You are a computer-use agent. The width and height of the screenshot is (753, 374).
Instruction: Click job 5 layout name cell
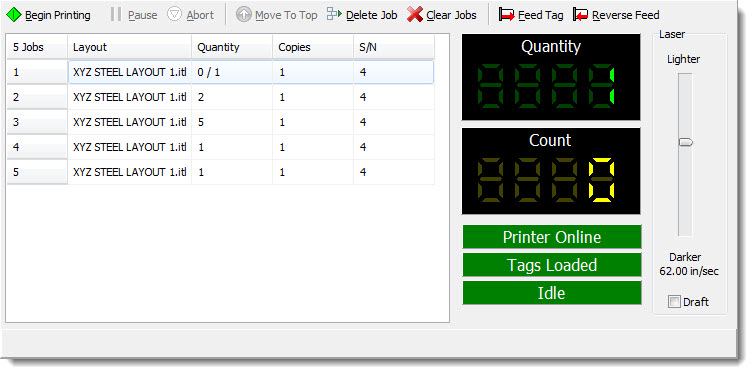pyautogui.click(x=130, y=172)
